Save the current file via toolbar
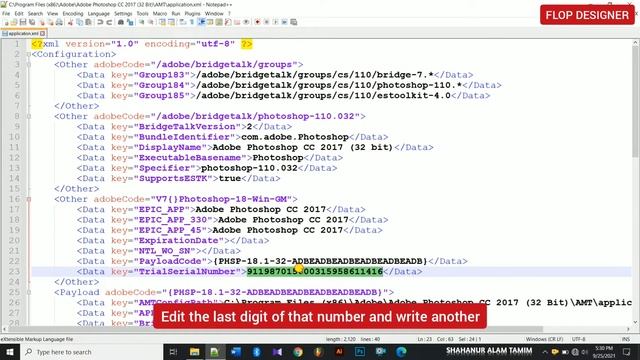This screenshot has width=640, height=360. point(23,22)
